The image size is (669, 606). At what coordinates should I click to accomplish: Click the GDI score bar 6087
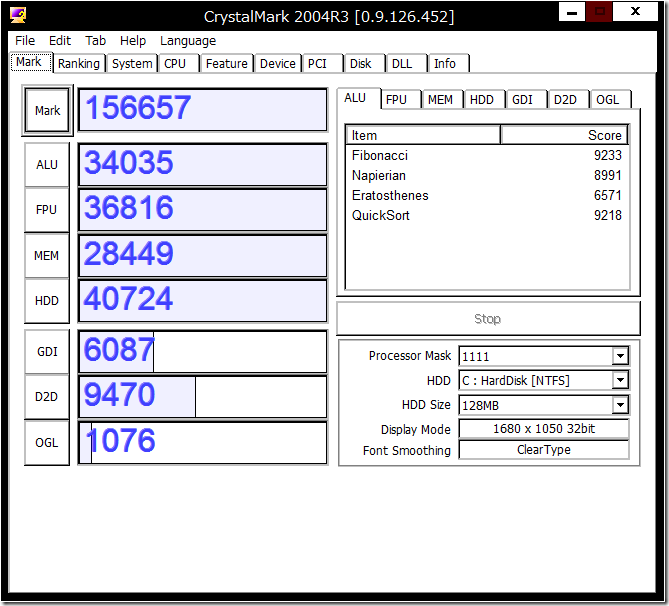tap(203, 352)
